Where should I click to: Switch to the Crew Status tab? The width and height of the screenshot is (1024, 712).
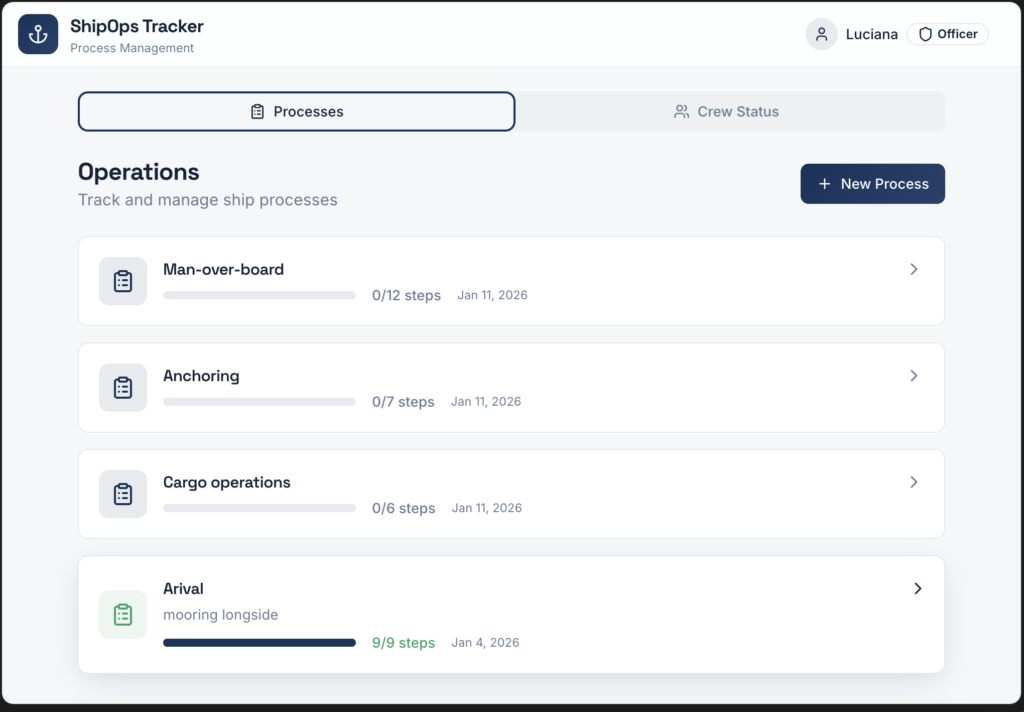[x=727, y=112]
